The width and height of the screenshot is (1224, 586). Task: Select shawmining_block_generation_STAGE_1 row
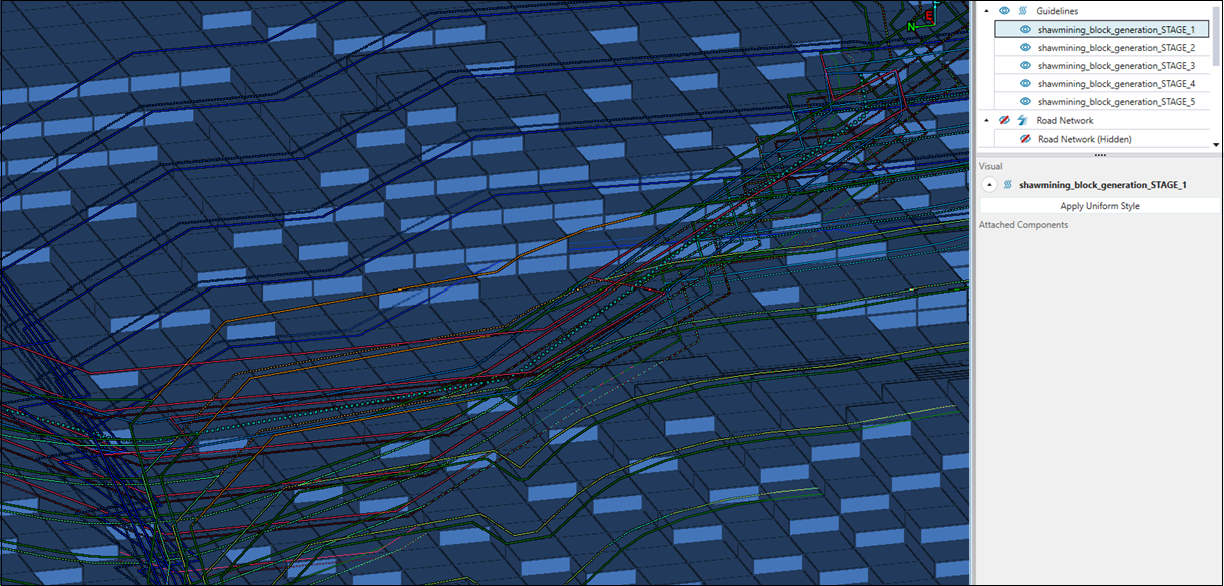[x=1102, y=30]
